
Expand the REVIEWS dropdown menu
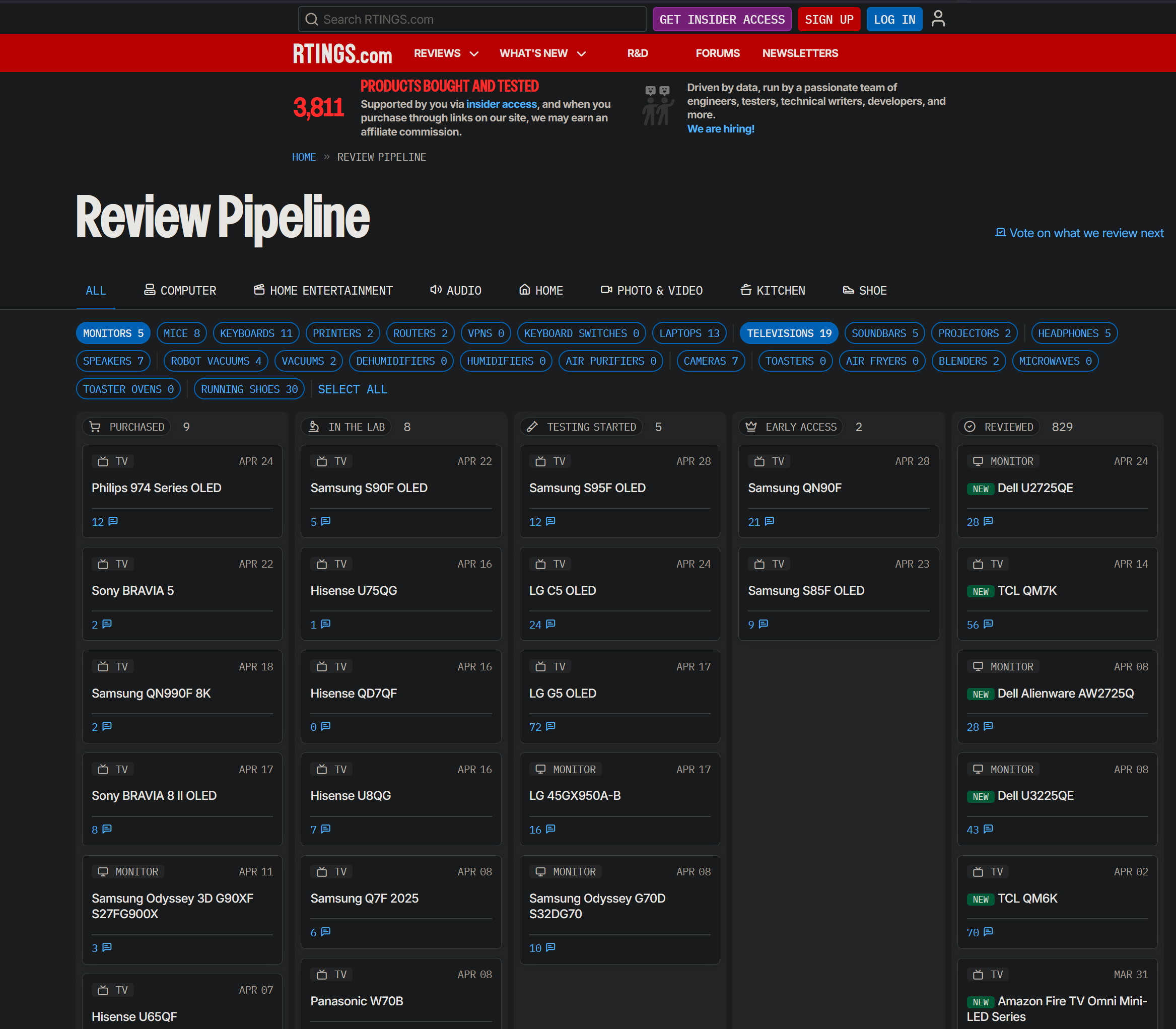tap(445, 53)
